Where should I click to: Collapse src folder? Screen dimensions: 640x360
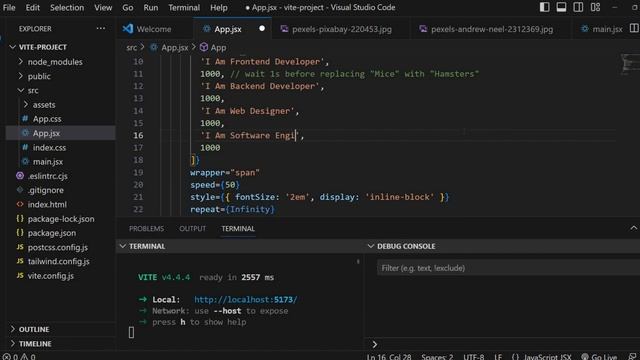tap(20, 90)
